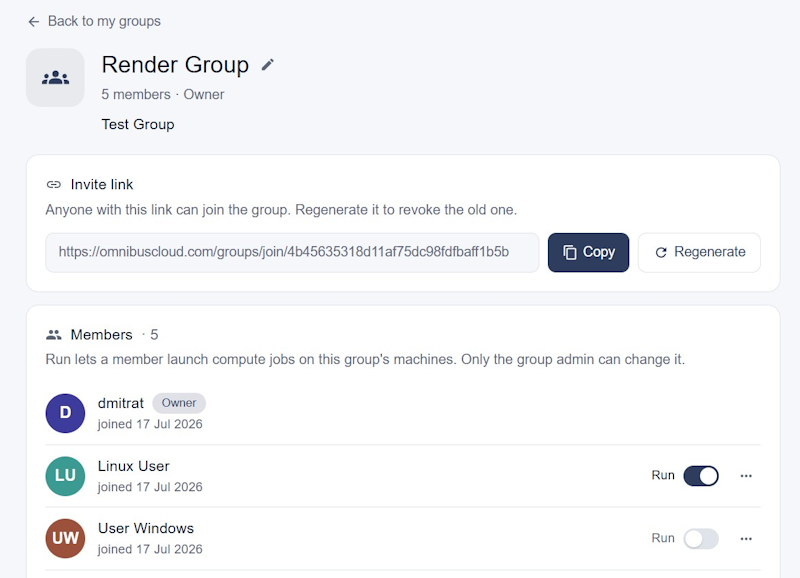Click the UW avatar of User Windows
The width and height of the screenshot is (800, 578).
click(x=65, y=539)
